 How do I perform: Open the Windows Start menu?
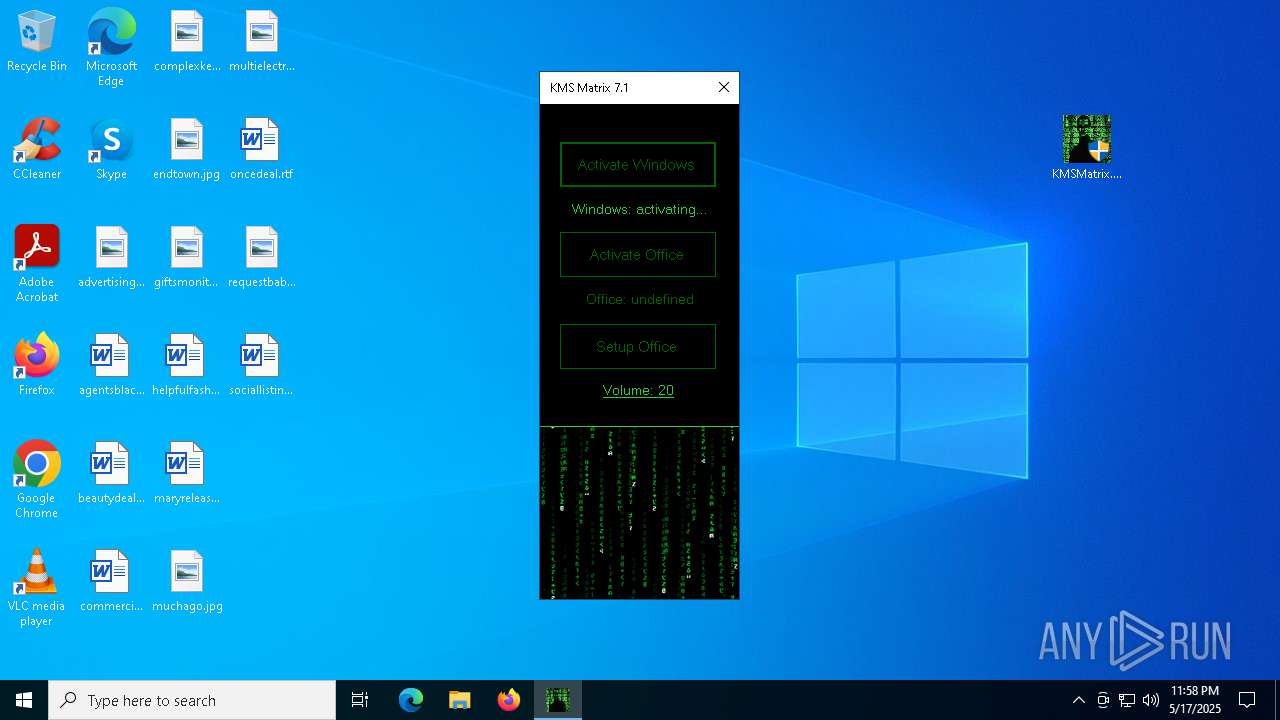(24, 700)
